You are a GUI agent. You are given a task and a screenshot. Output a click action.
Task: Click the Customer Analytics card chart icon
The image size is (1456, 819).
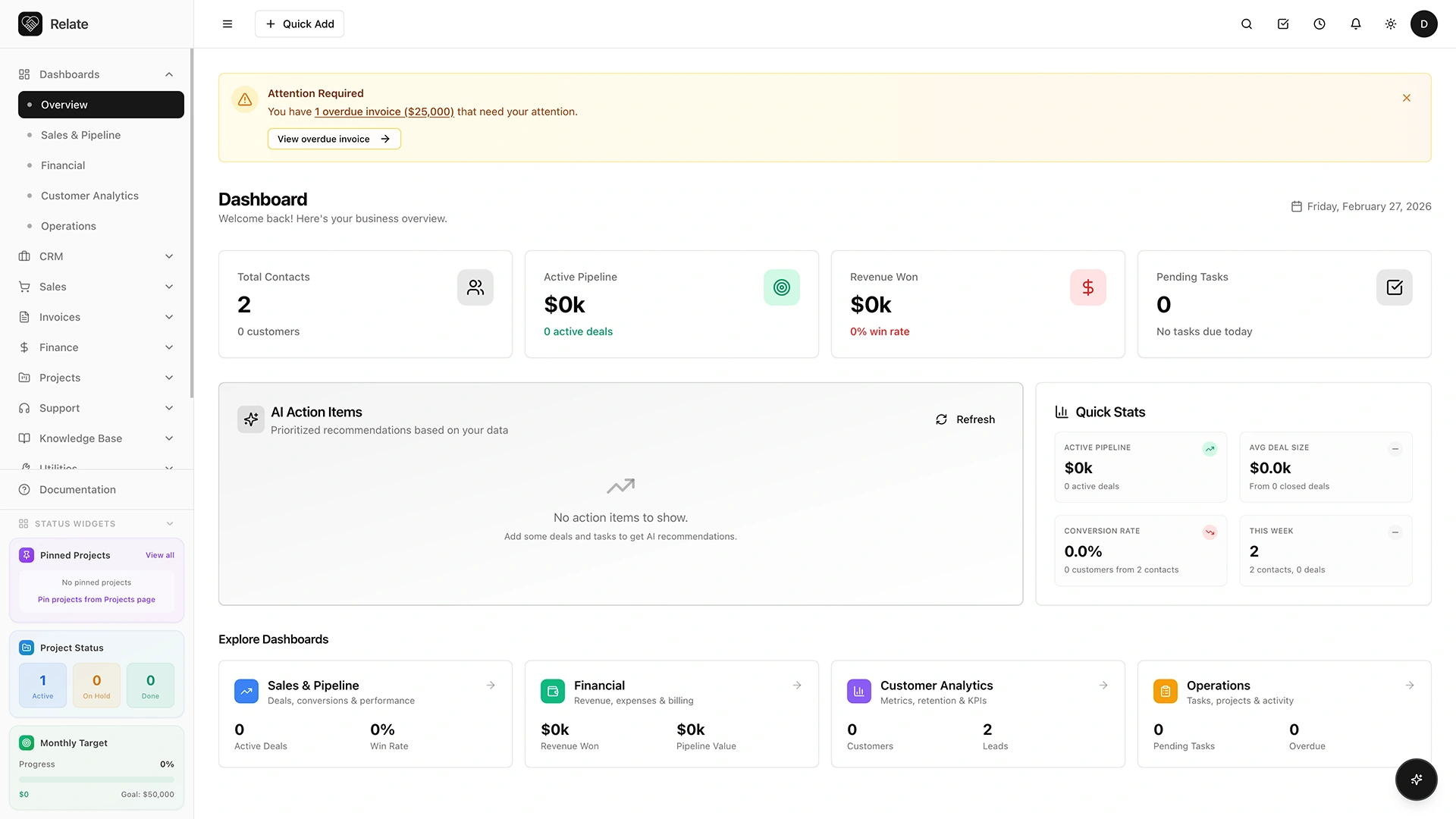859,691
